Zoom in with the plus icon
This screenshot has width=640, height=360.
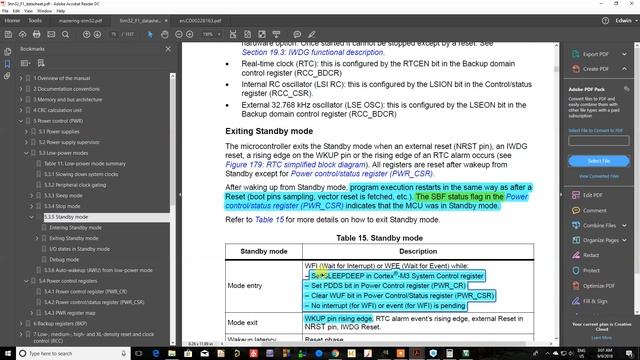point(190,35)
